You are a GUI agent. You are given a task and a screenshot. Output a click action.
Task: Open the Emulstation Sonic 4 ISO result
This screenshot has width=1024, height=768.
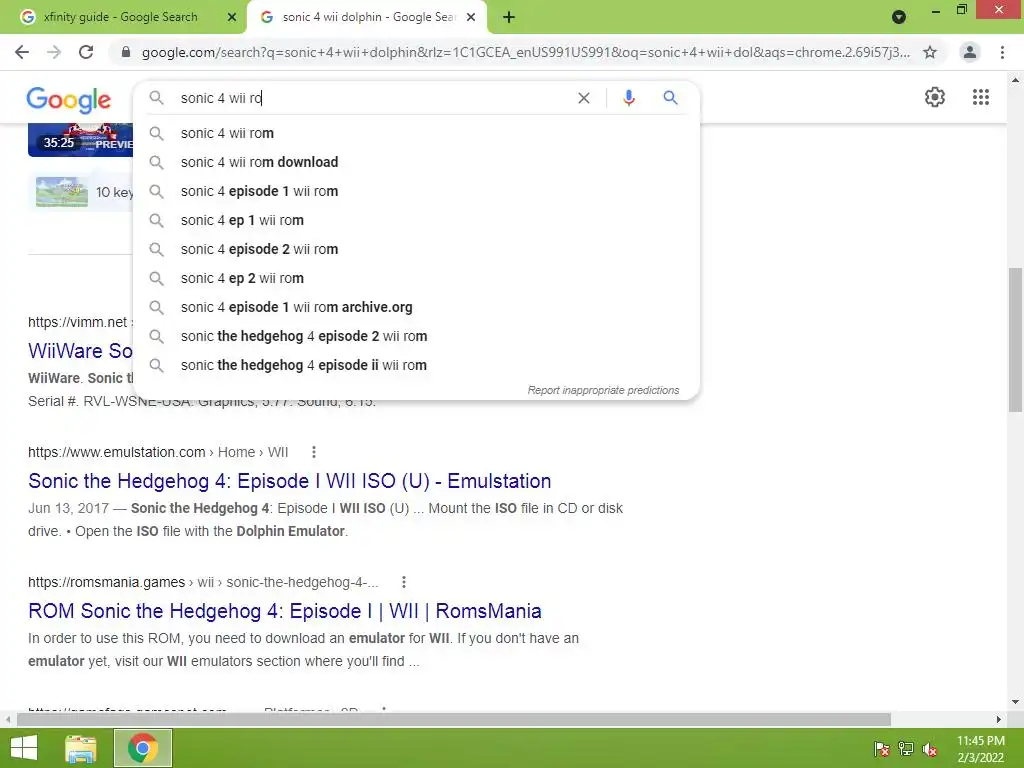(x=289, y=481)
